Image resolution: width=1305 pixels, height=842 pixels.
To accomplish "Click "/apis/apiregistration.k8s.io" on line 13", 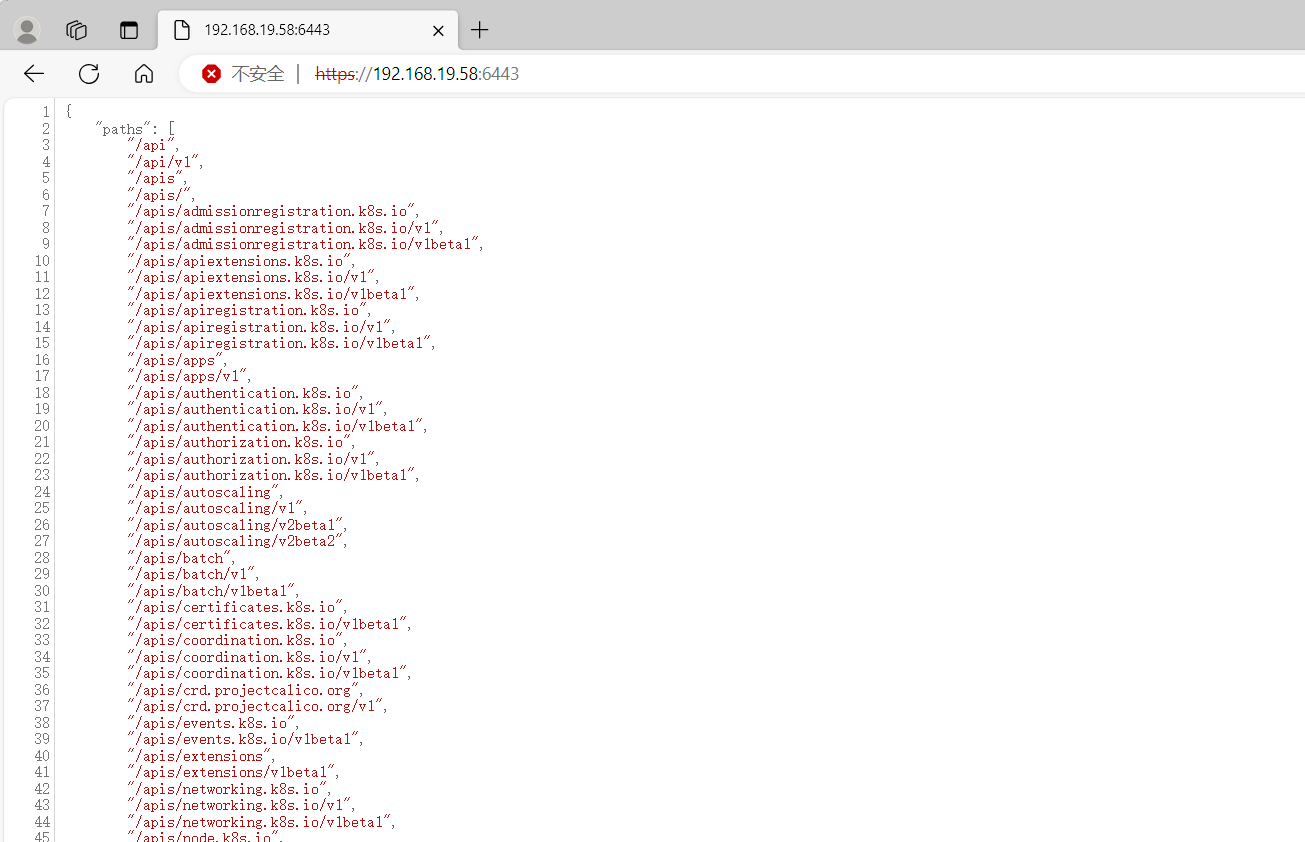I will 247,310.
